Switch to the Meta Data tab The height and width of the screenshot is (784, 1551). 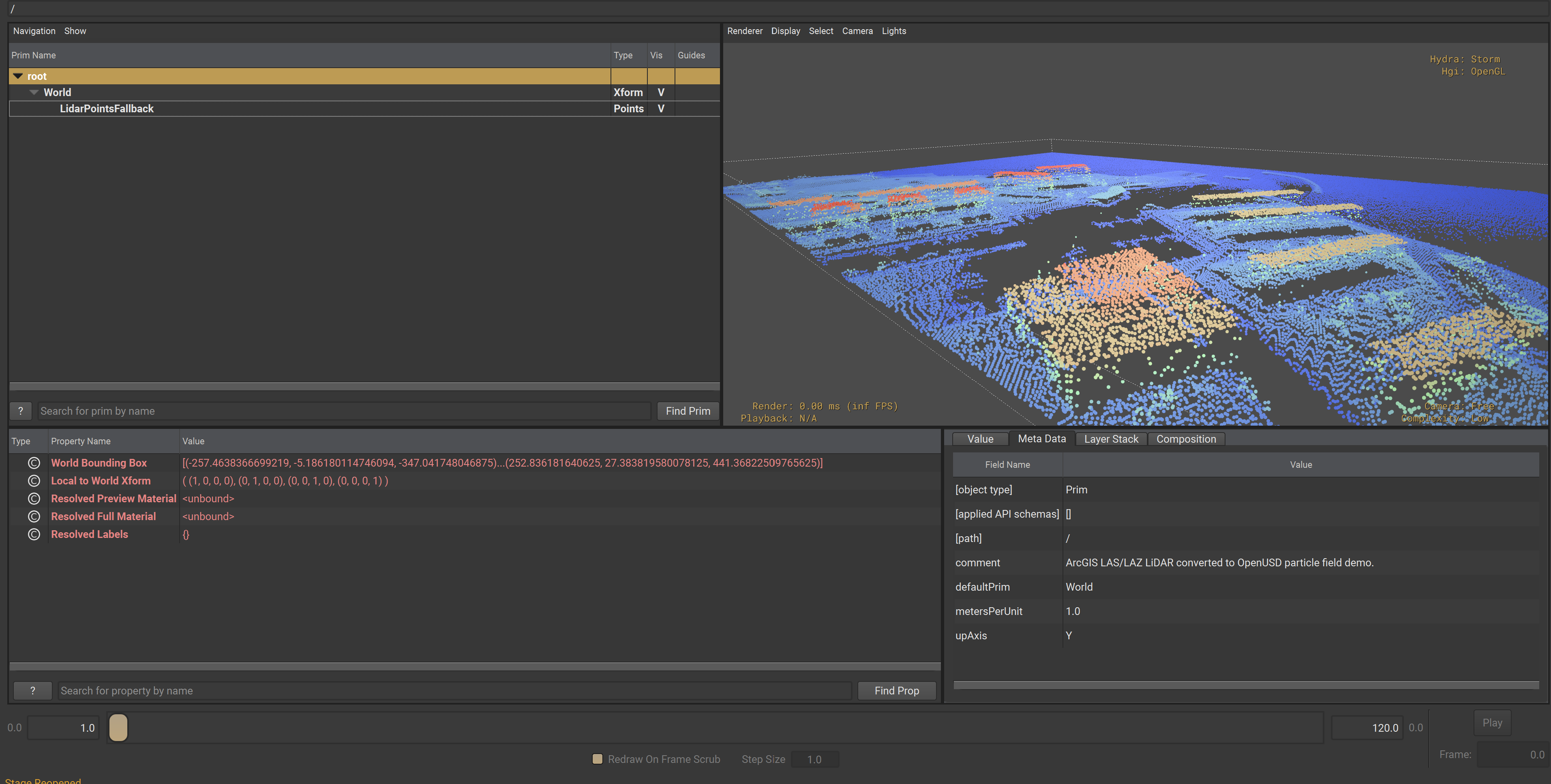coord(1041,438)
